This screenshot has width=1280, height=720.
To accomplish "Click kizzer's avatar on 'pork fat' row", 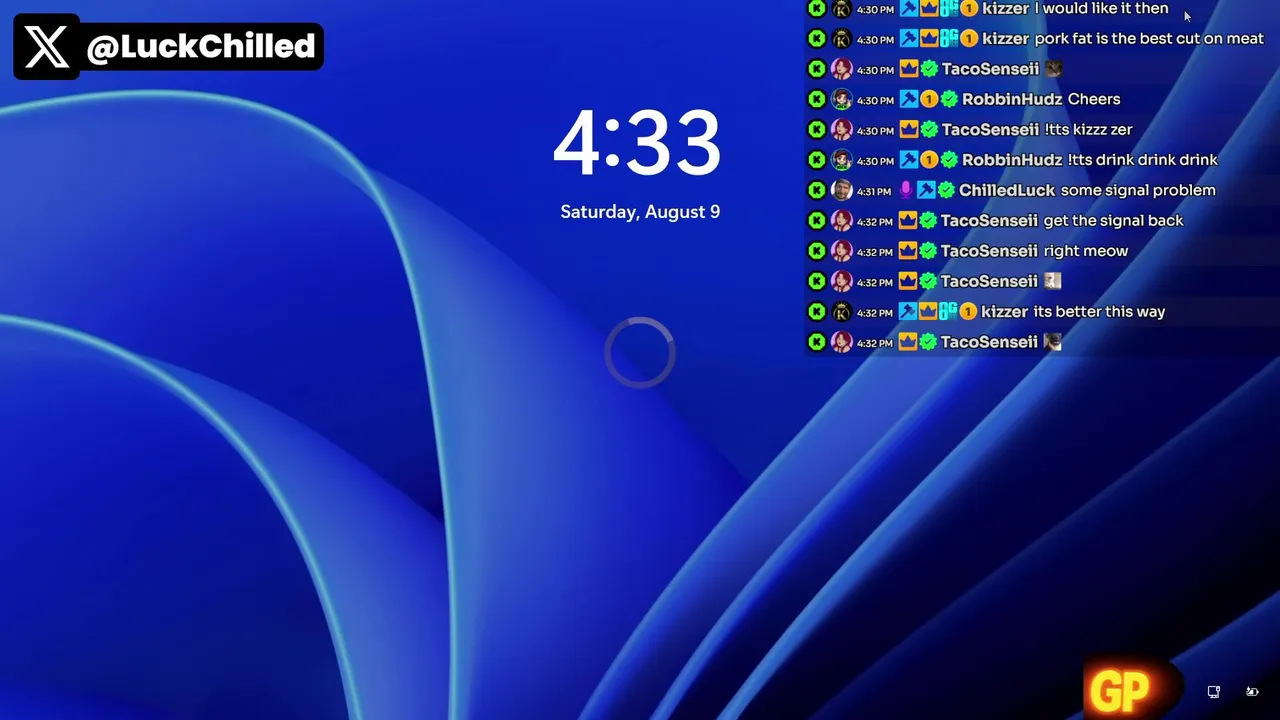I will 842,39.
